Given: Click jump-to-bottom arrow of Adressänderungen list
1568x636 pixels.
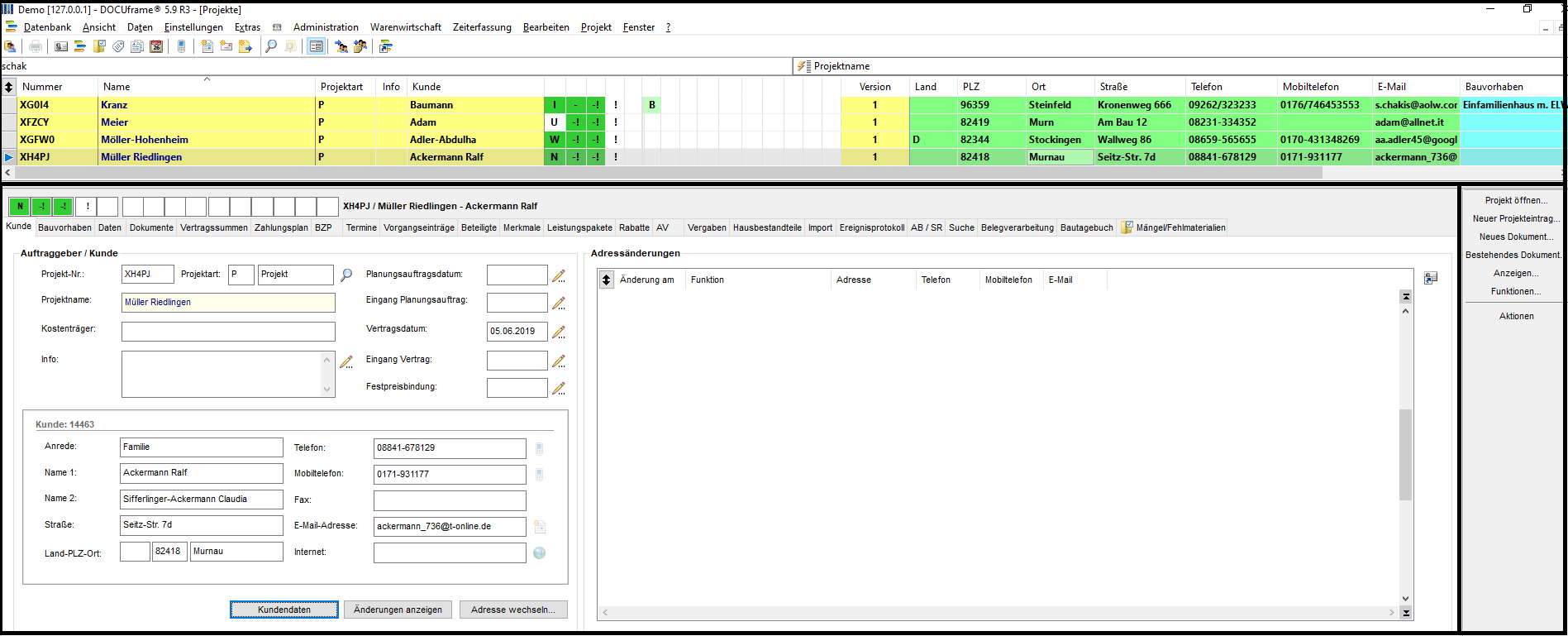Looking at the screenshot, I should [x=1405, y=613].
